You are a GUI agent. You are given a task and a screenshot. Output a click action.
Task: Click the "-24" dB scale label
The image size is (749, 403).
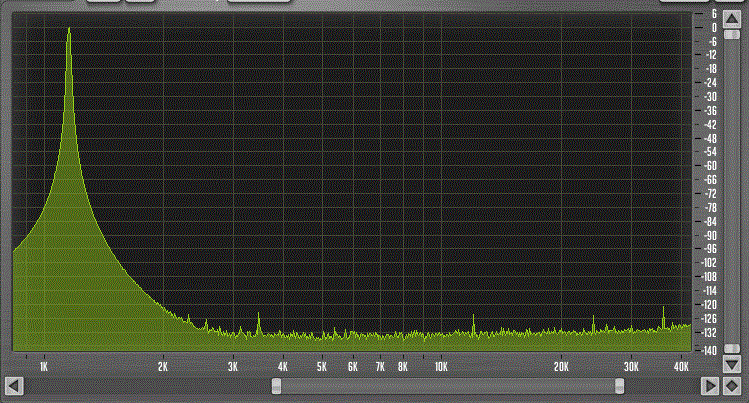711,83
